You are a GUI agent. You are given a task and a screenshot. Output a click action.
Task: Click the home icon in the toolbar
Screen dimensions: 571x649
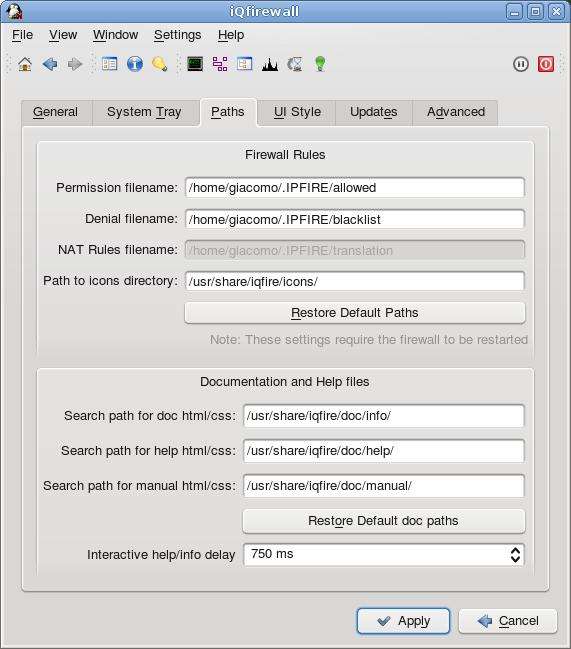pyautogui.click(x=25, y=64)
